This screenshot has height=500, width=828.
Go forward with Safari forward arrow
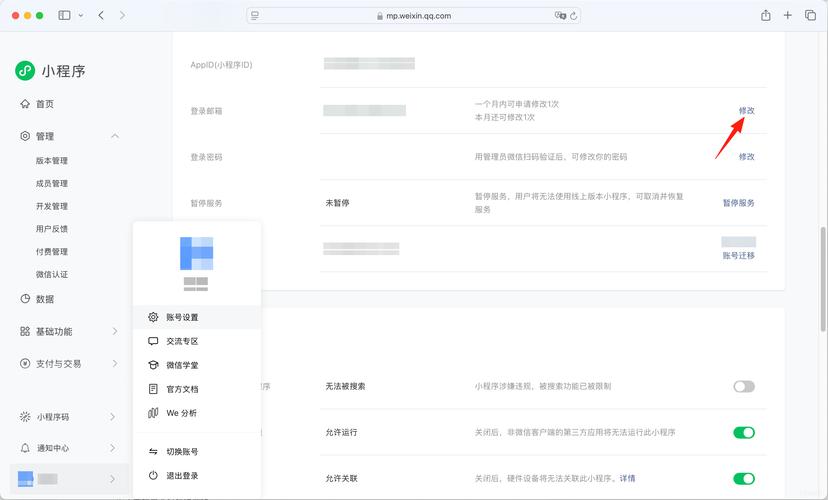[x=122, y=15]
